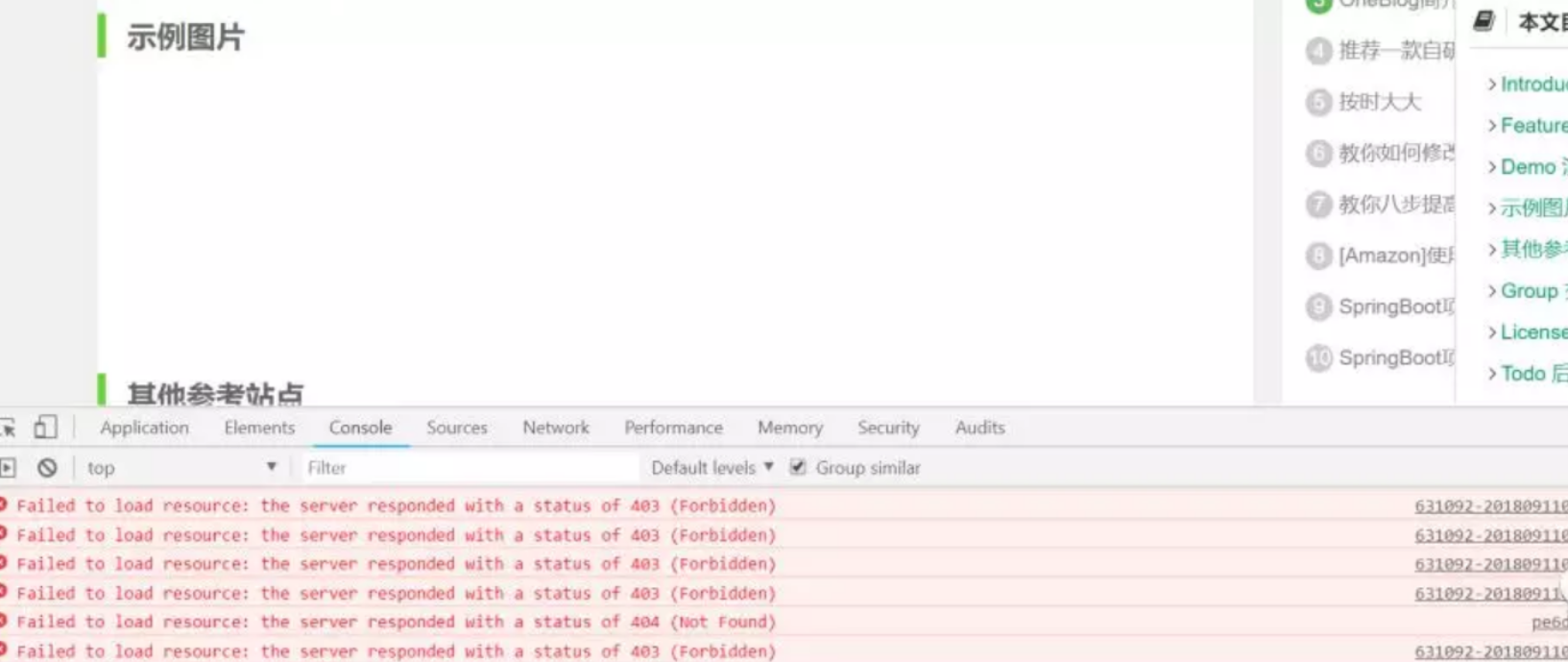The width and height of the screenshot is (1568, 662).
Task: Open the Default levels dropdown
Action: [x=712, y=468]
